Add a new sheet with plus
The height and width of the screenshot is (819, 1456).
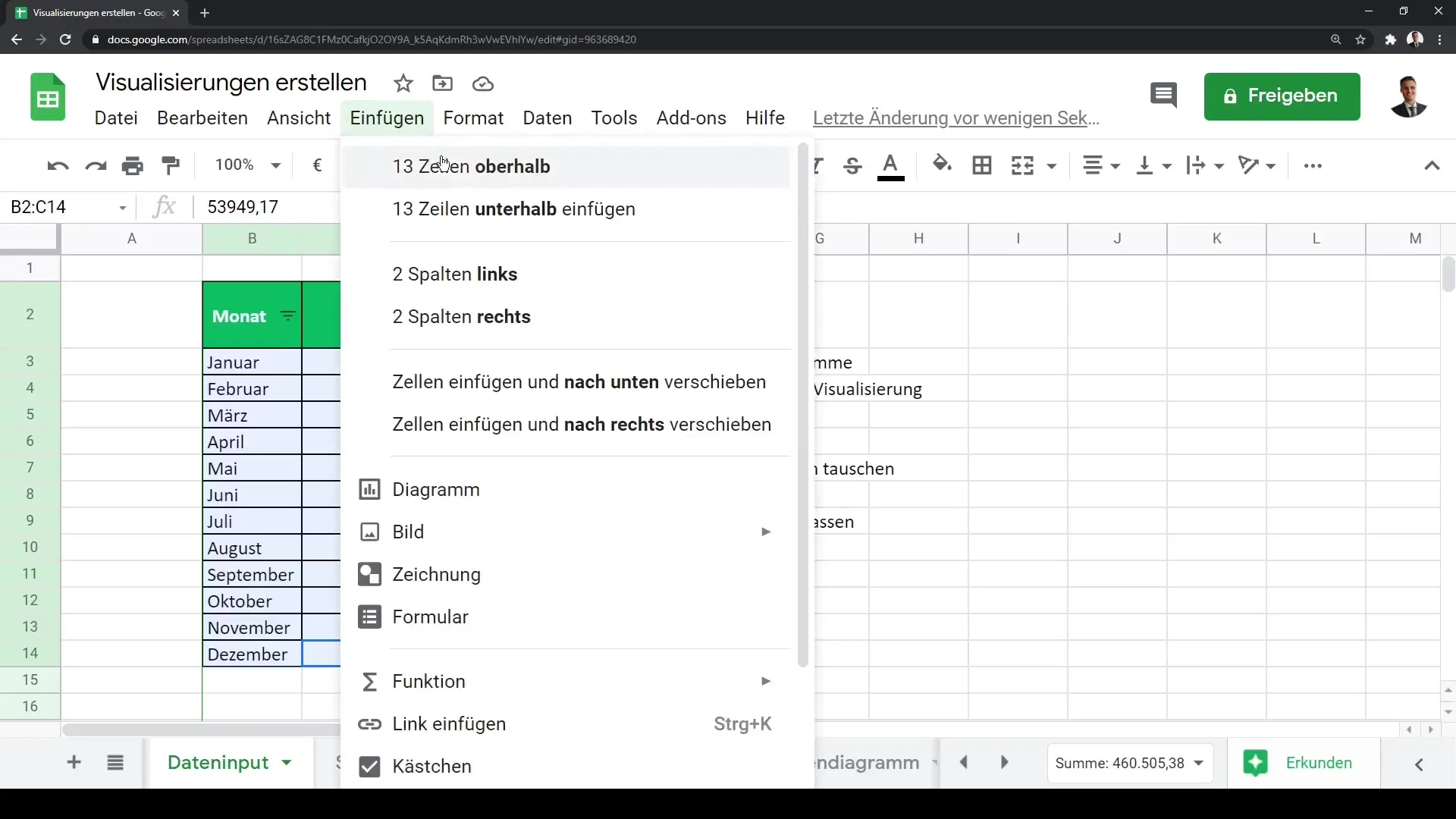click(x=74, y=763)
